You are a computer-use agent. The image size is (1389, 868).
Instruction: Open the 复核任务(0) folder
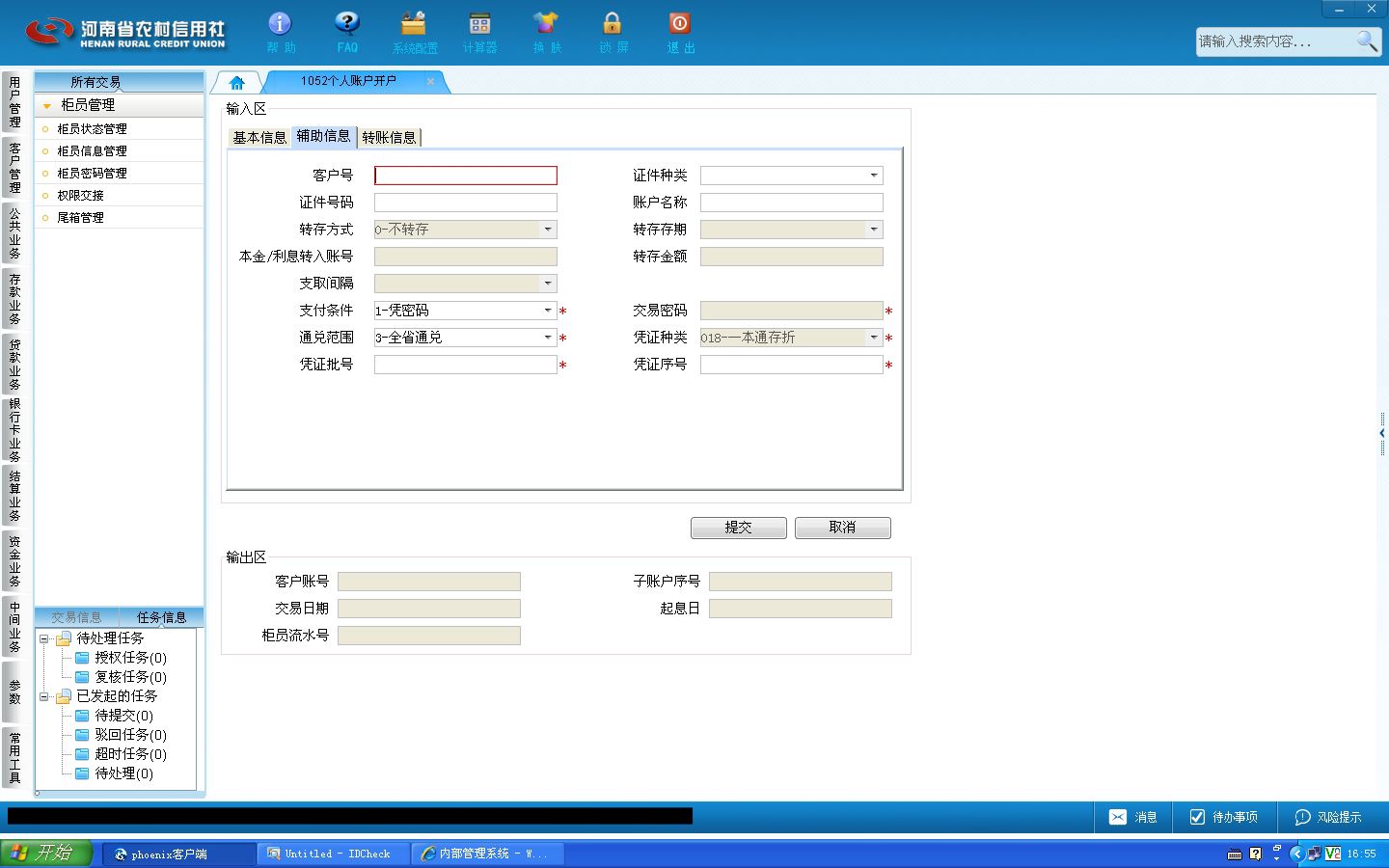pos(122,677)
